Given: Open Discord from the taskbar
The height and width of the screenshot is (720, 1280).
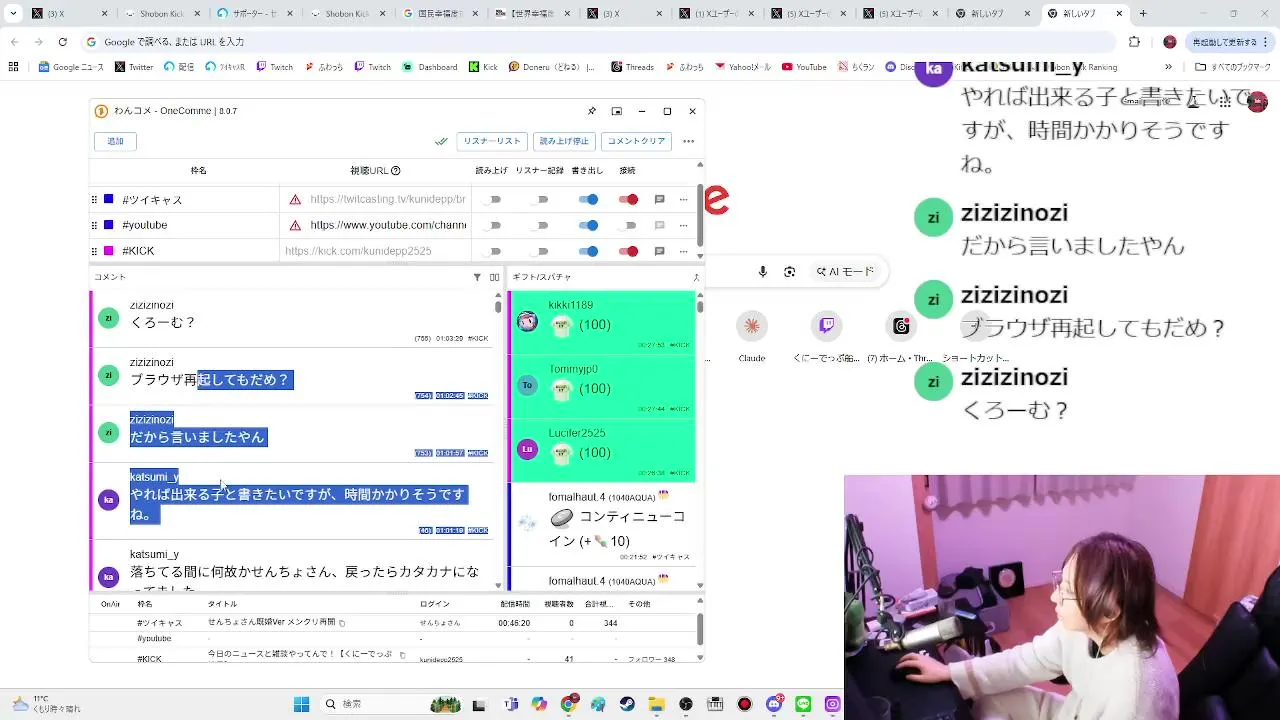Looking at the screenshot, I should pyautogui.click(x=773, y=704).
